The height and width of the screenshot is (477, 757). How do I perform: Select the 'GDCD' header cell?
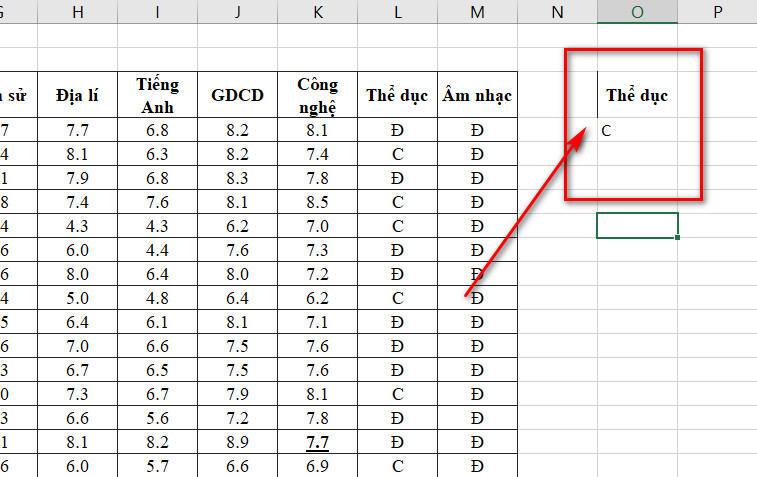pyautogui.click(x=237, y=96)
